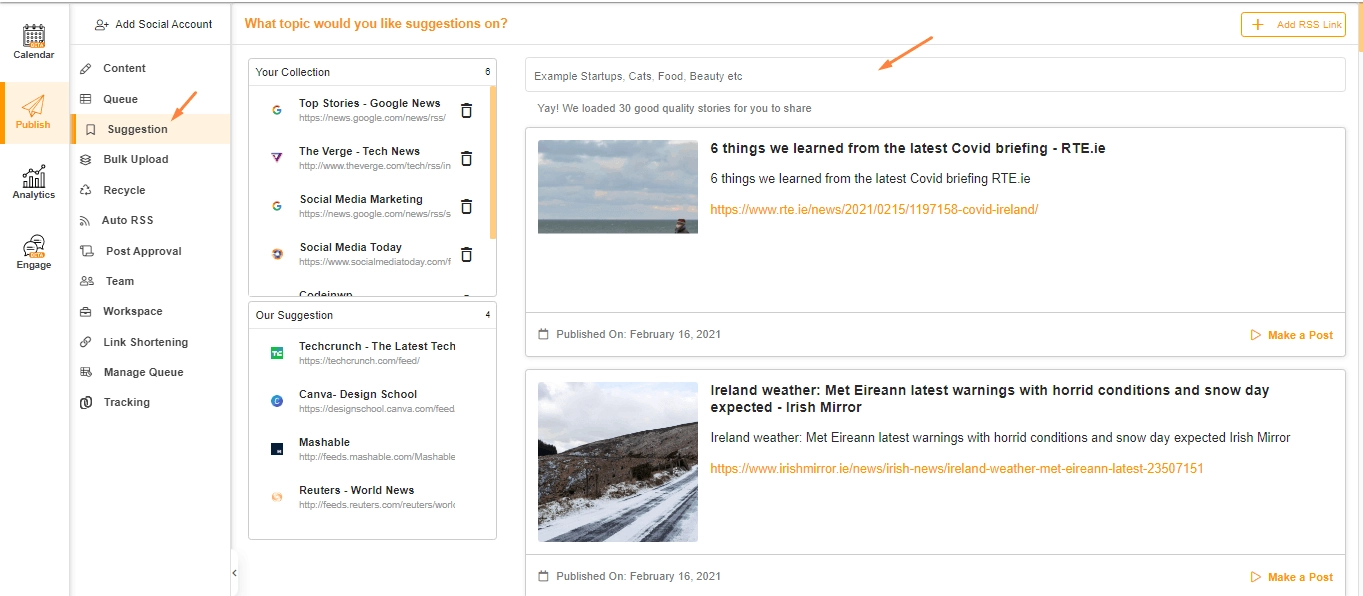Collapse the sidebar with the arrow handle

pos(234,573)
